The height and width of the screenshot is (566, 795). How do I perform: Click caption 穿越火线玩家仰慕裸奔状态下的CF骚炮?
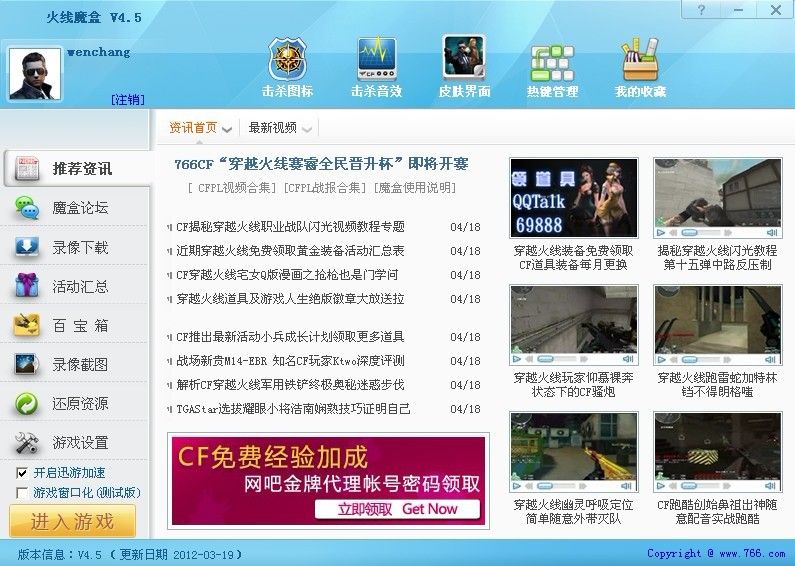[x=573, y=384]
